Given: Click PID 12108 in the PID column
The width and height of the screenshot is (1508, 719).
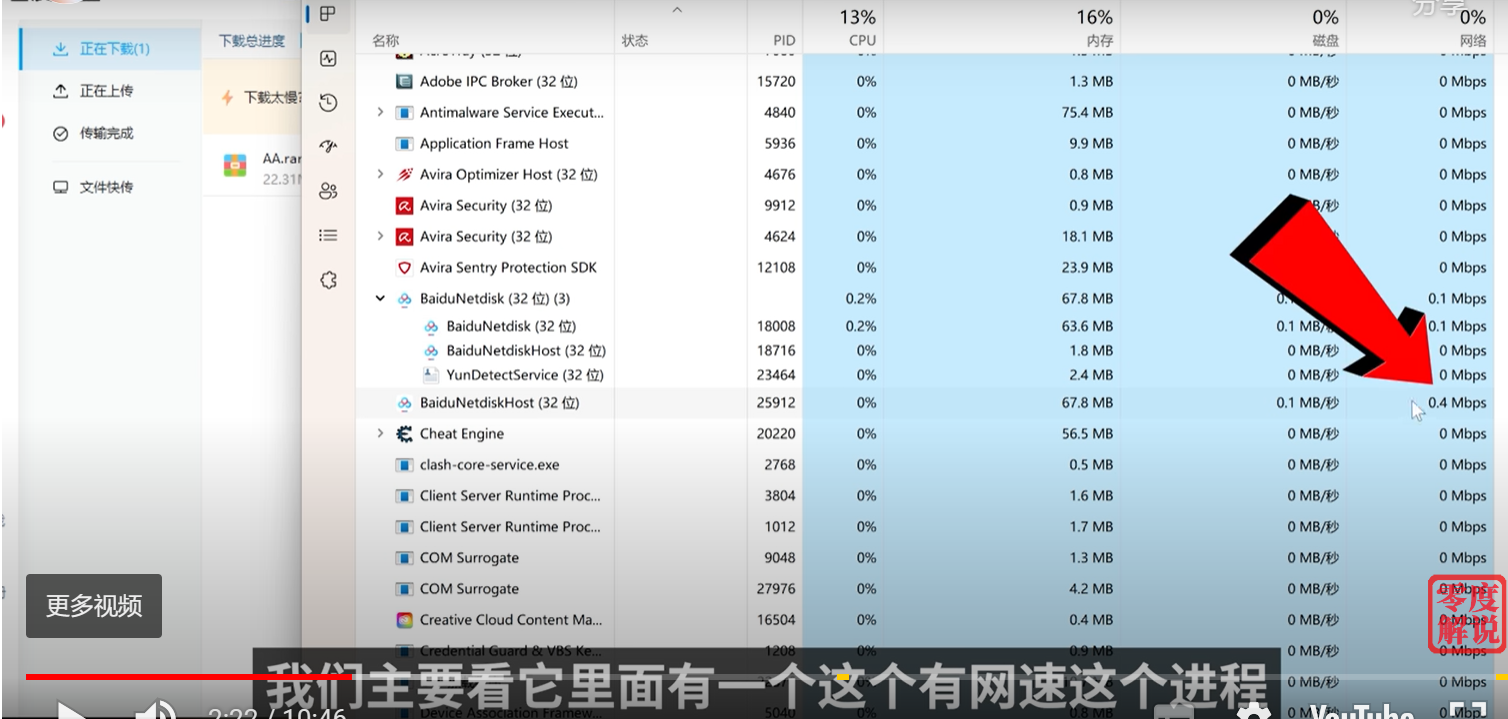Looking at the screenshot, I should click(776, 268).
